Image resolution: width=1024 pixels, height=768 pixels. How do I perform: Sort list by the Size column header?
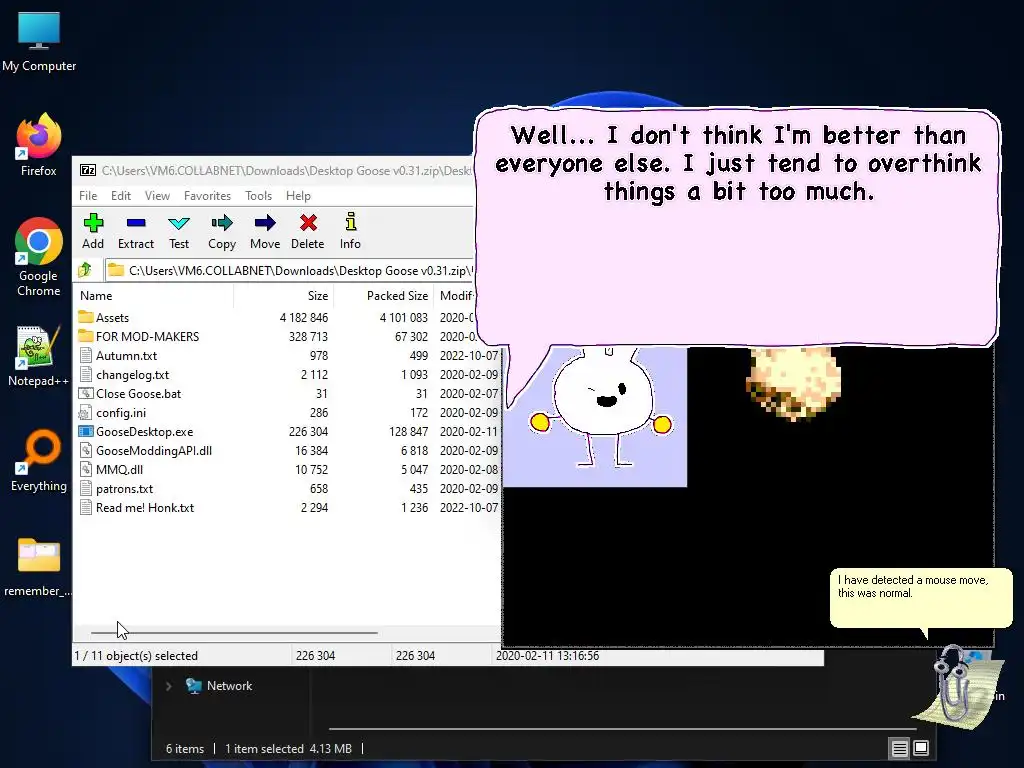pyautogui.click(x=284, y=296)
